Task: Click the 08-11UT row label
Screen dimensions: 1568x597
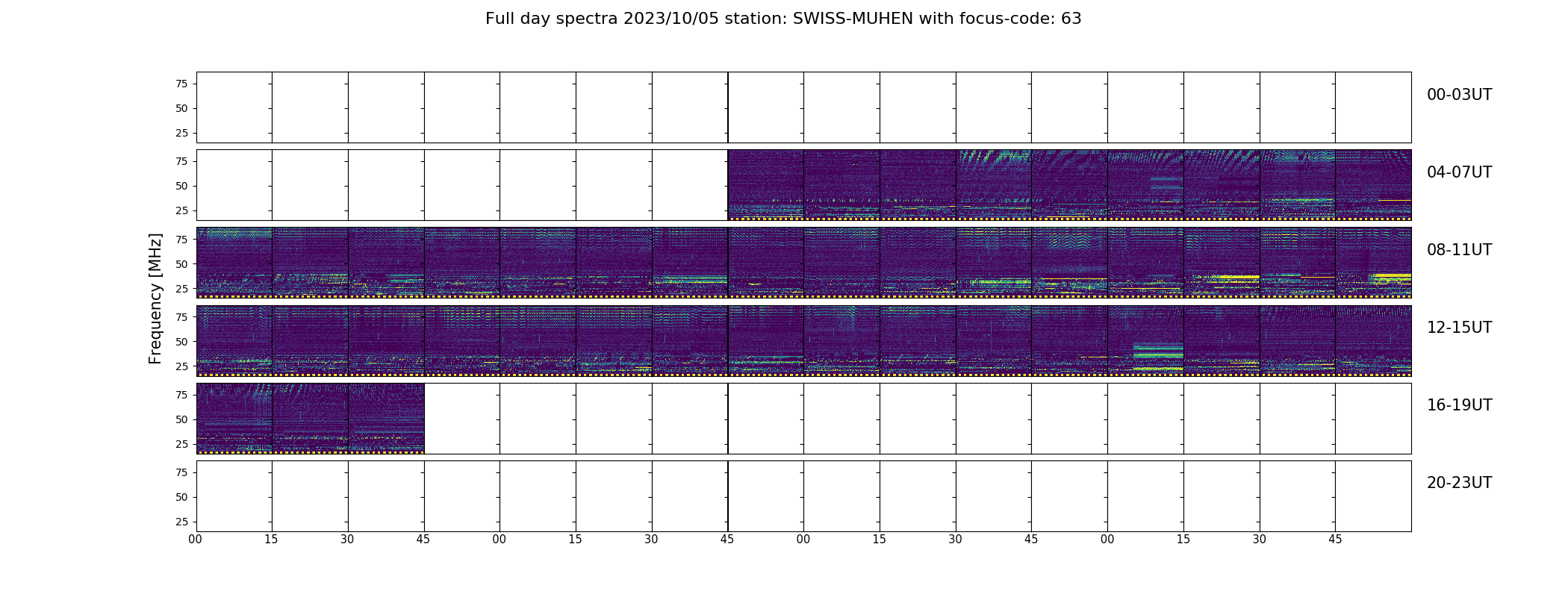Action: tap(1459, 250)
